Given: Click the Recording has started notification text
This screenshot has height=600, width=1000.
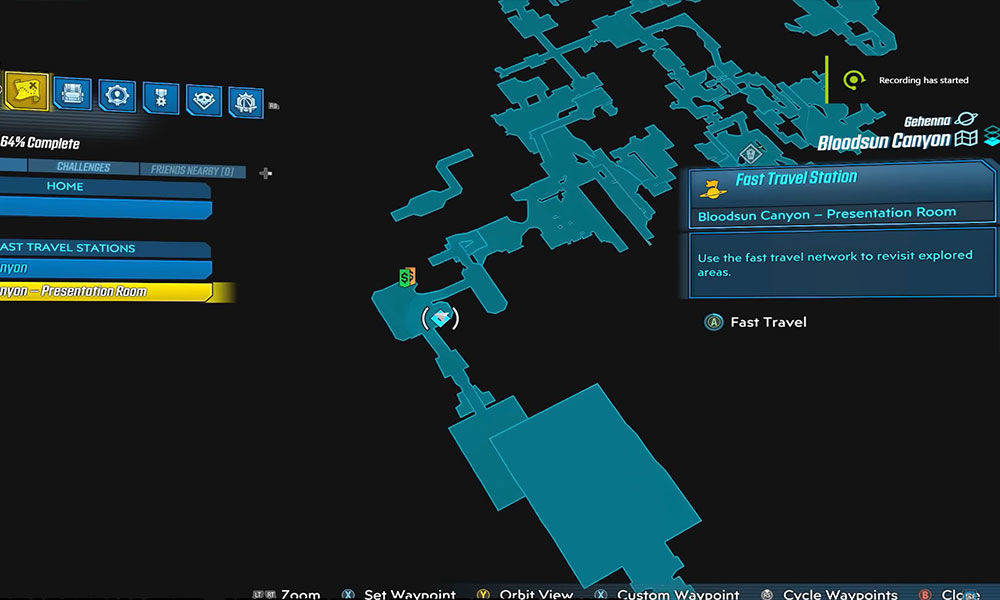Looking at the screenshot, I should tap(923, 80).
